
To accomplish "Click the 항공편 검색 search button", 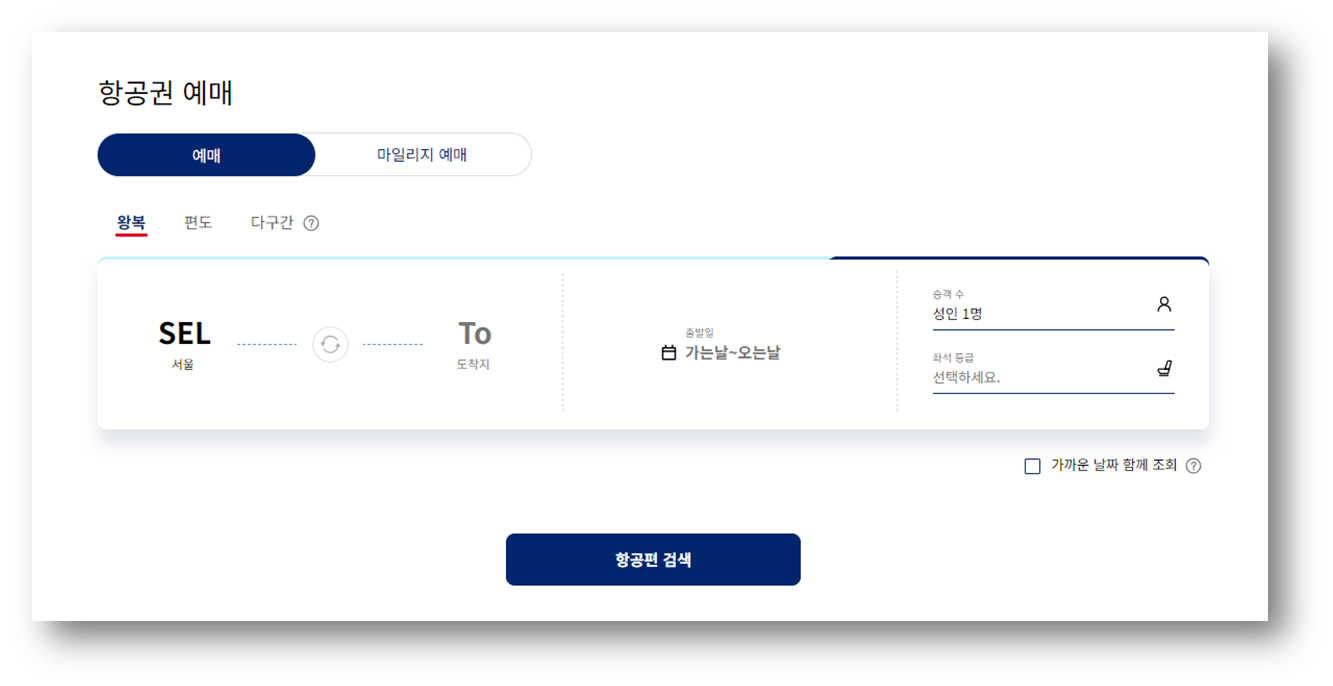I will click(x=653, y=559).
